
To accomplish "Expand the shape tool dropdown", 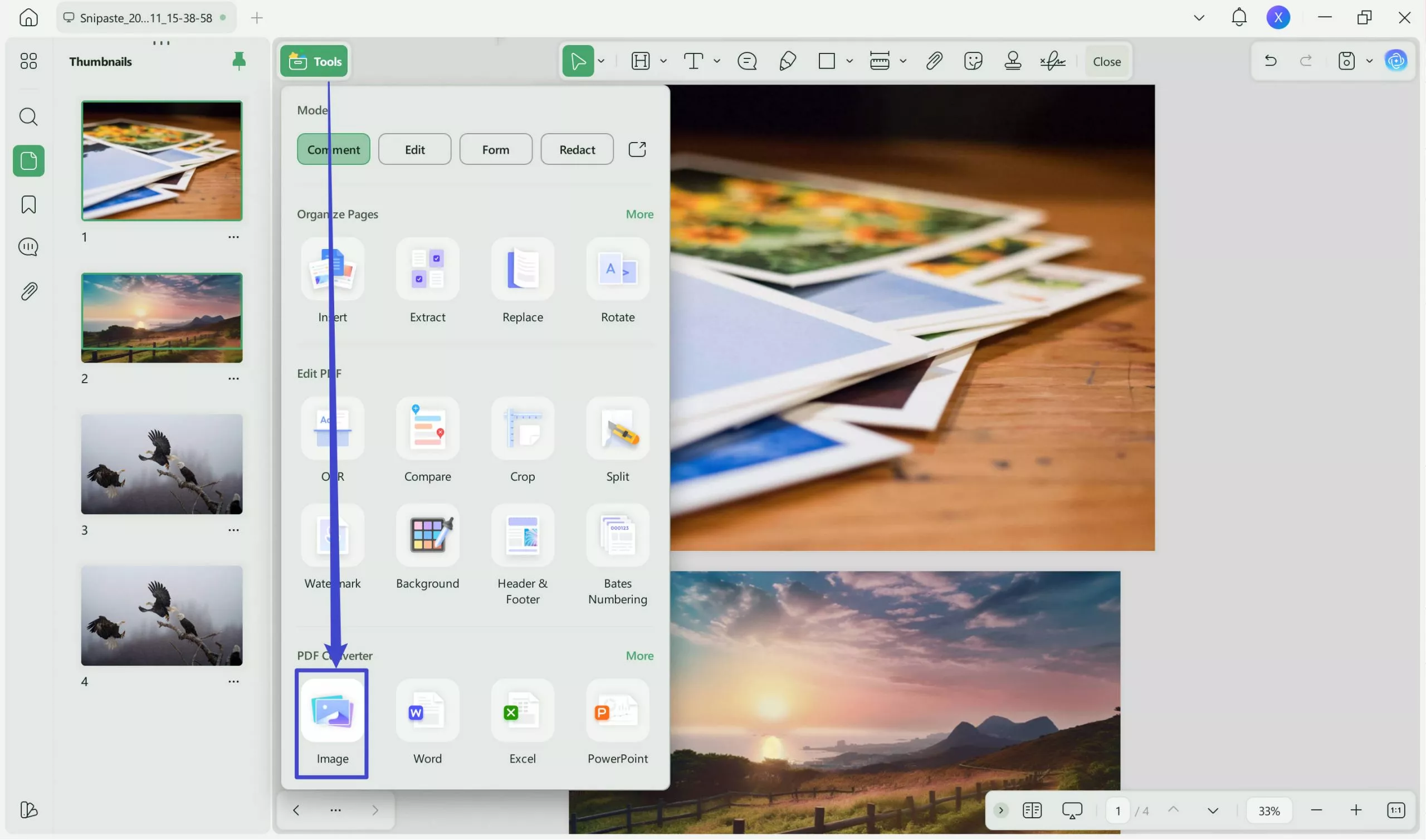I will coord(850,61).
